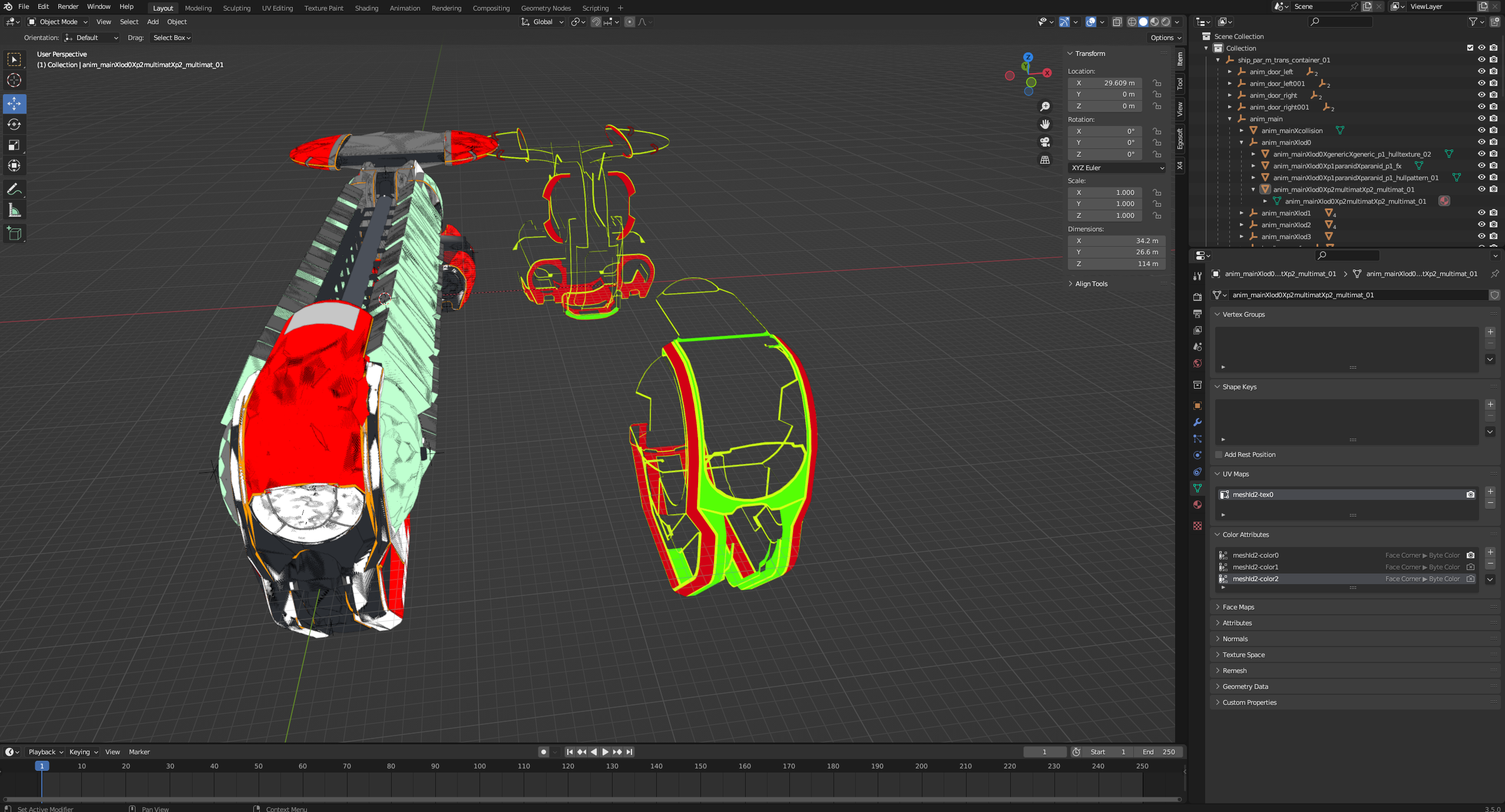
Task: Open the Keying popover in the timeline
Action: (x=84, y=752)
